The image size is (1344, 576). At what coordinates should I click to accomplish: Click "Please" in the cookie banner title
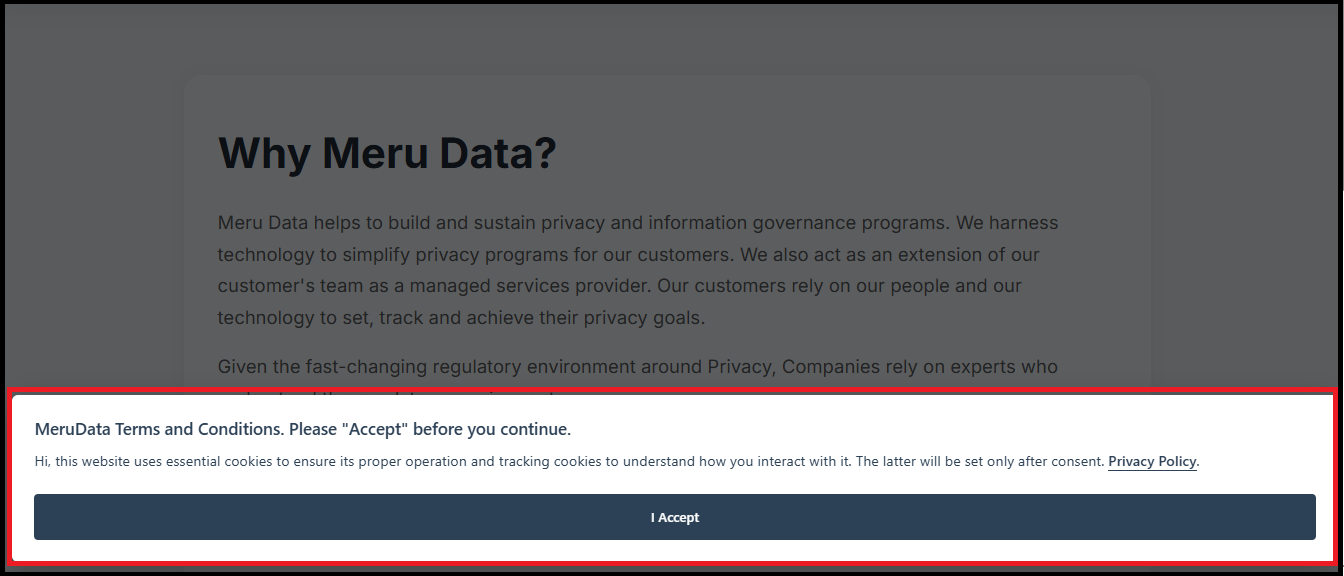(x=313, y=429)
